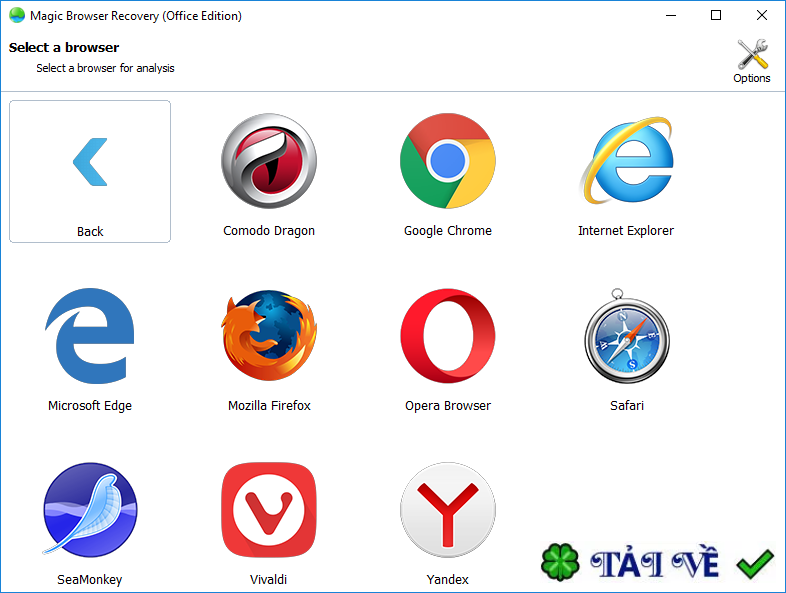Click the green checkmark icon
Screen dimensions: 786x593
click(755, 565)
